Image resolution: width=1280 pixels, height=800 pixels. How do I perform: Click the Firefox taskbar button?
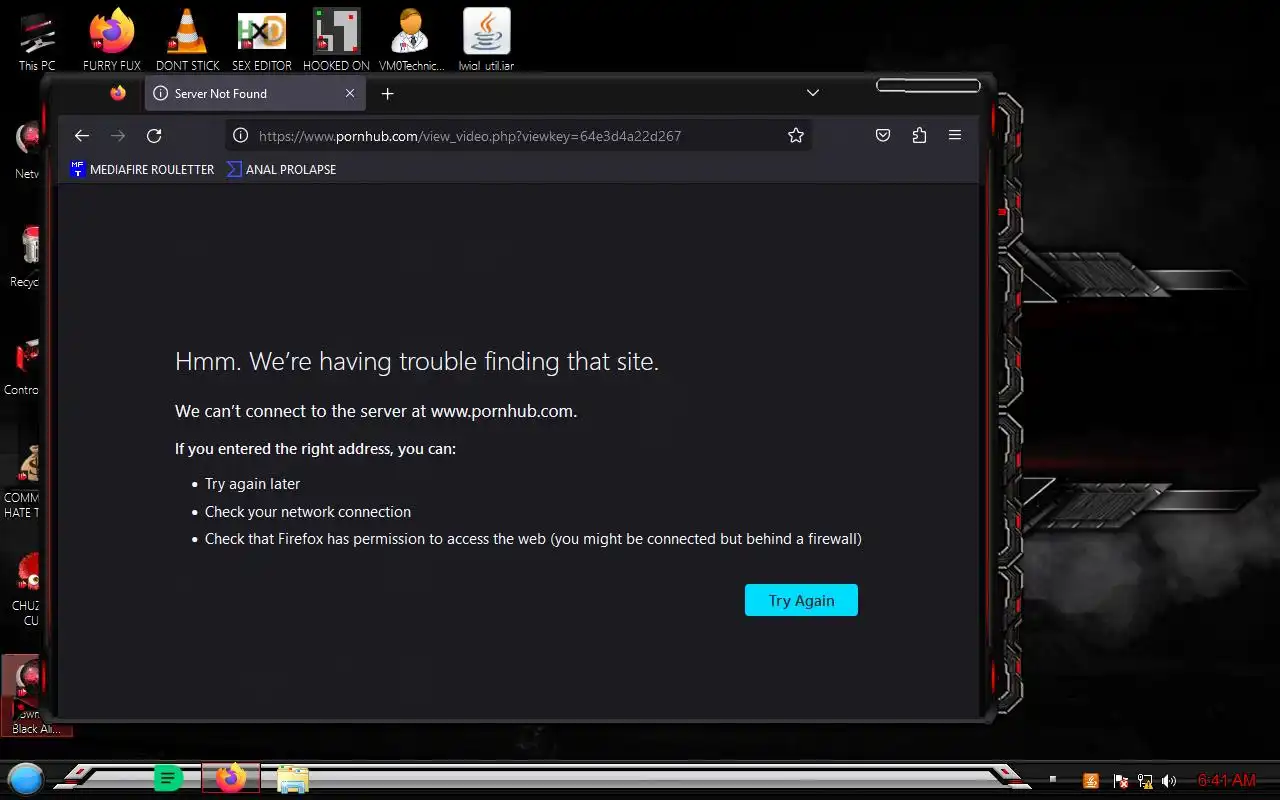pos(231,778)
